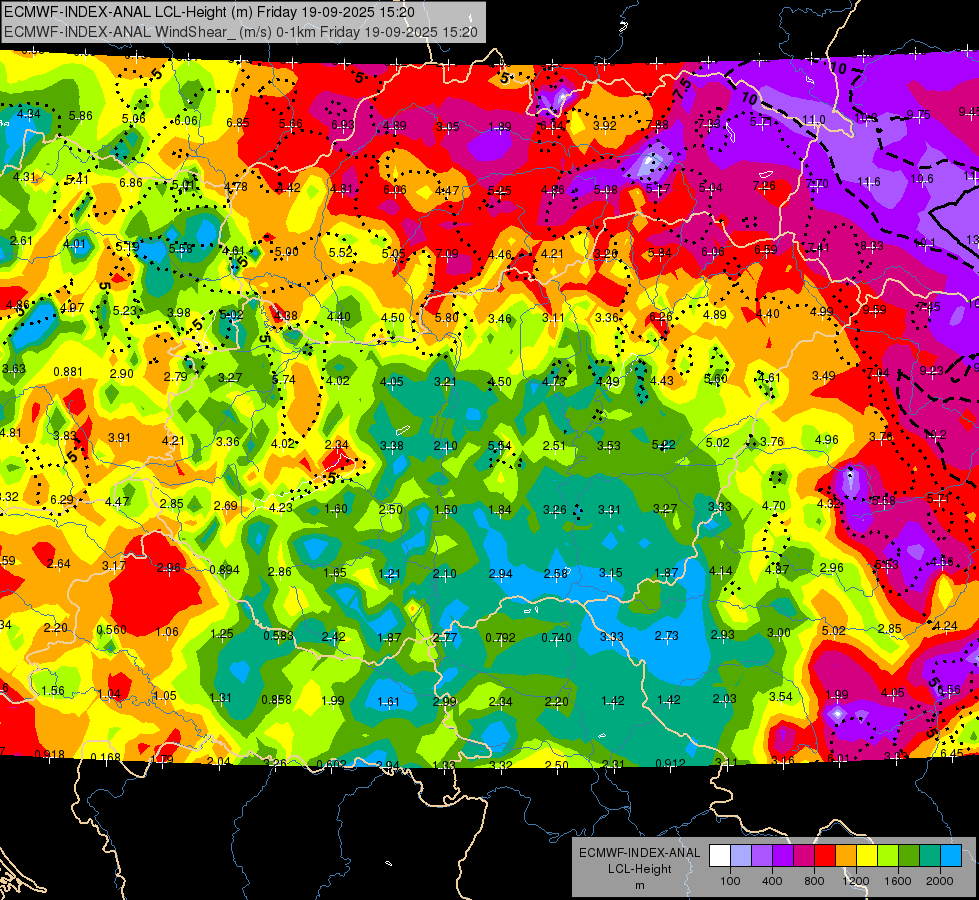This screenshot has width=979, height=900.
Task: Click the grid value 5.74
Action: (284, 380)
